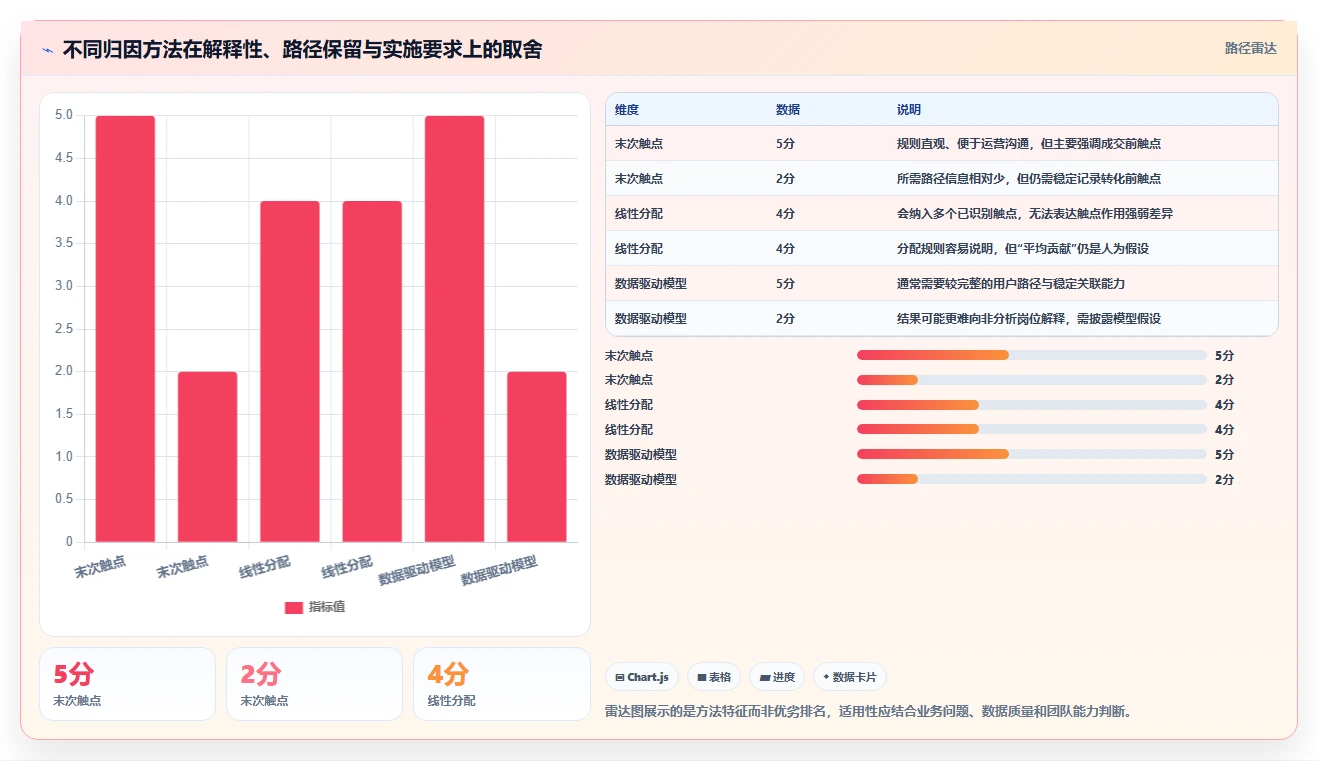Open the 2分 末次触点 stat card
The image size is (1318, 761).
coord(314,684)
